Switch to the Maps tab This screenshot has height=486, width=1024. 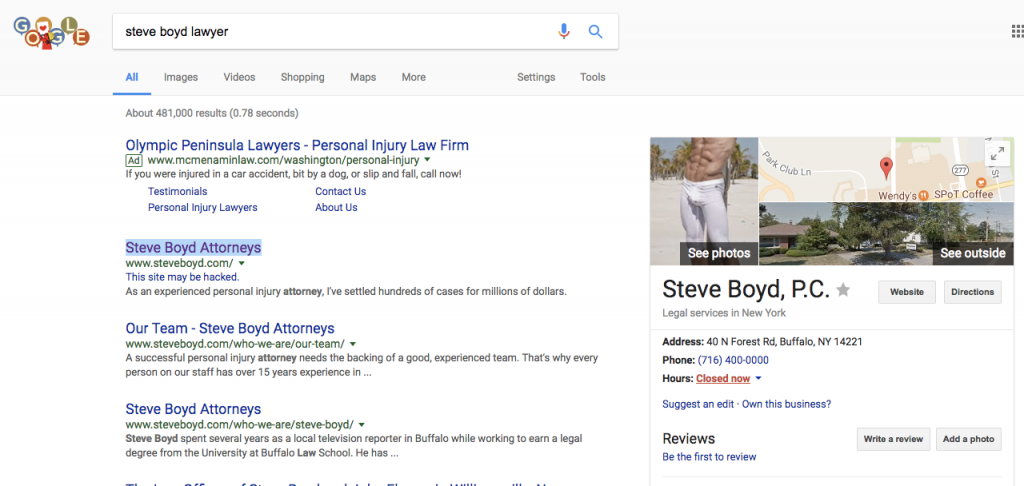click(x=363, y=77)
